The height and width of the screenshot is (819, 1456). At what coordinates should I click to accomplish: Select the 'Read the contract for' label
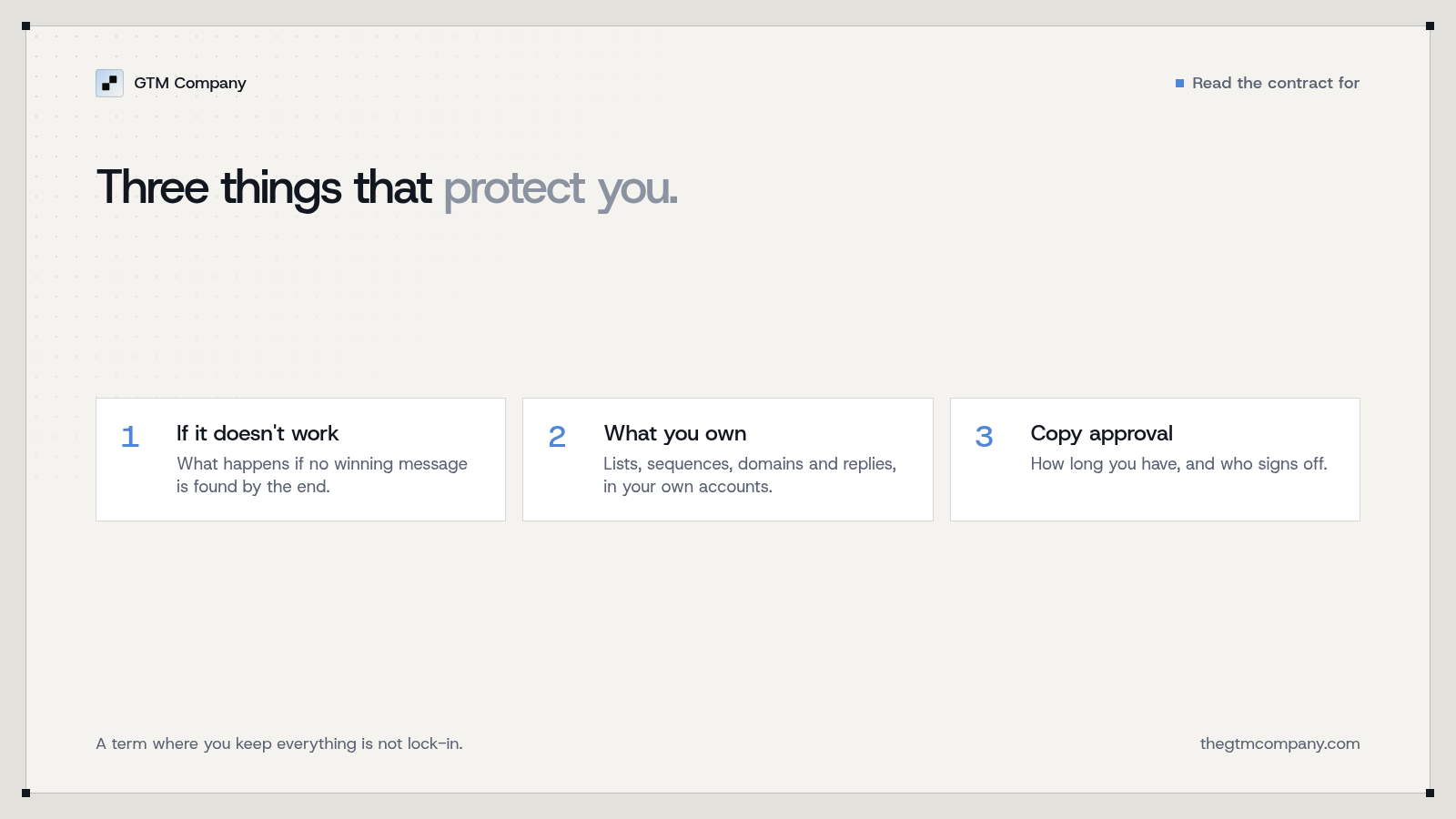coord(1276,83)
